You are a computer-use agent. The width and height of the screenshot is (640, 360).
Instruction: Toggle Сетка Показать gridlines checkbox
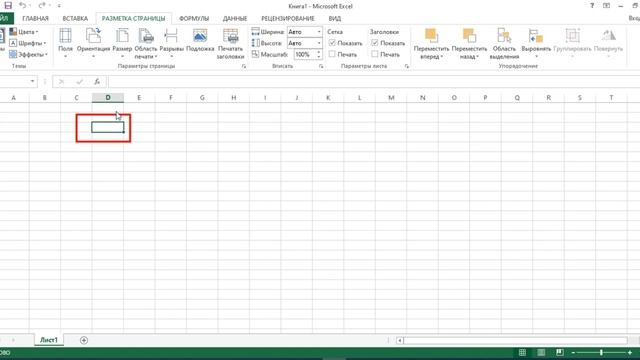tap(332, 42)
